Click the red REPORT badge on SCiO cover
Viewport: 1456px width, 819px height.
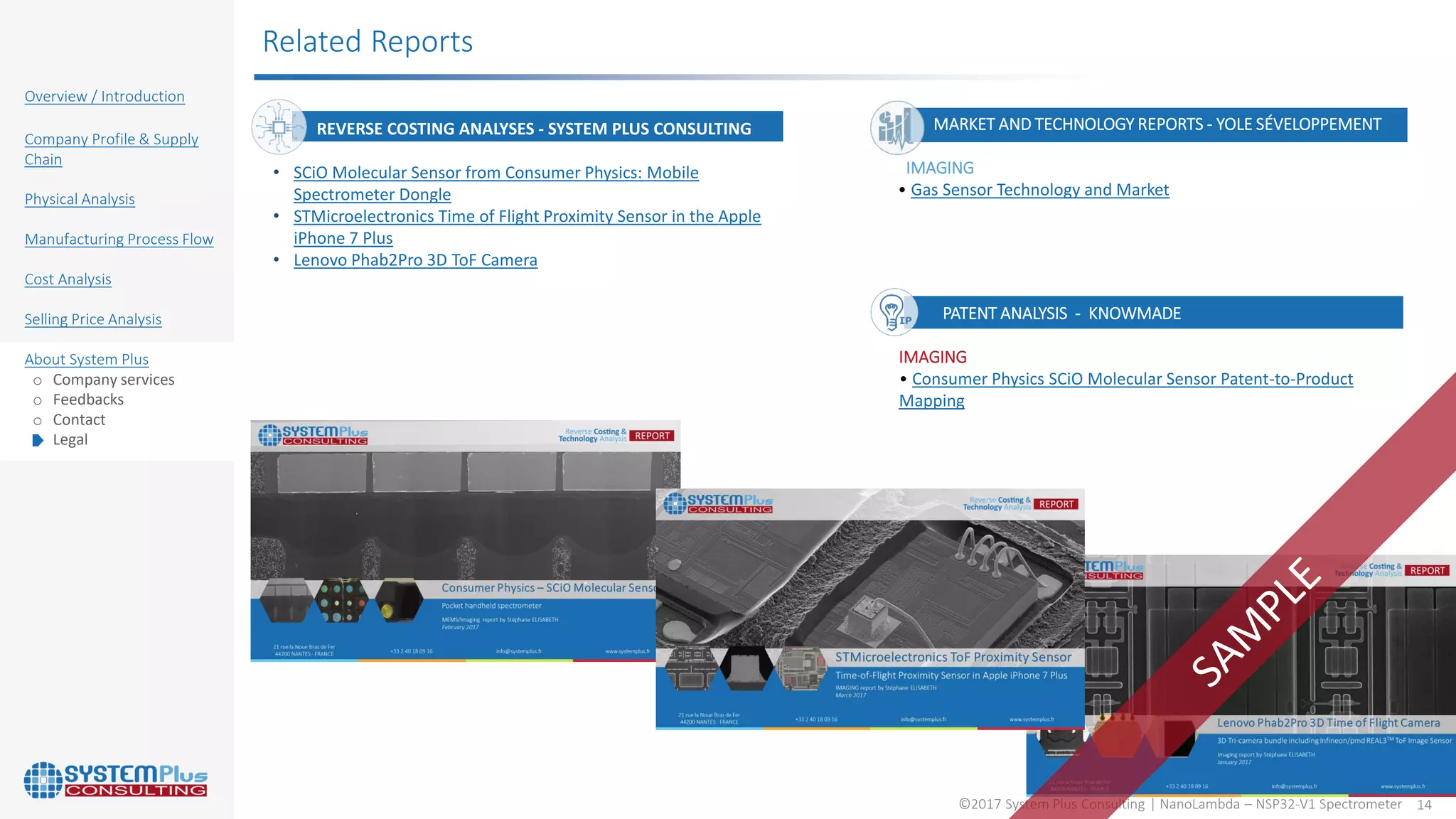[652, 436]
